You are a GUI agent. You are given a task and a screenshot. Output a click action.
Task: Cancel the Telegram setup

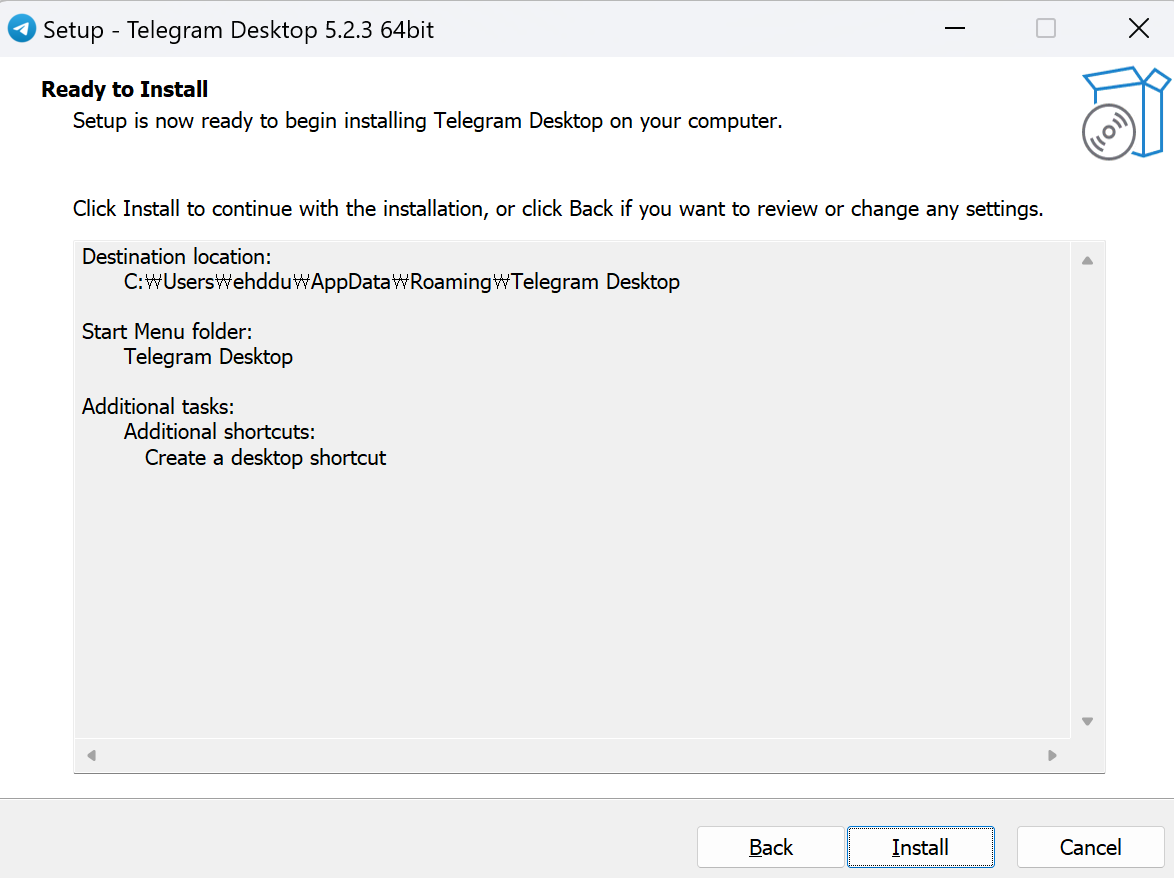pos(1090,847)
